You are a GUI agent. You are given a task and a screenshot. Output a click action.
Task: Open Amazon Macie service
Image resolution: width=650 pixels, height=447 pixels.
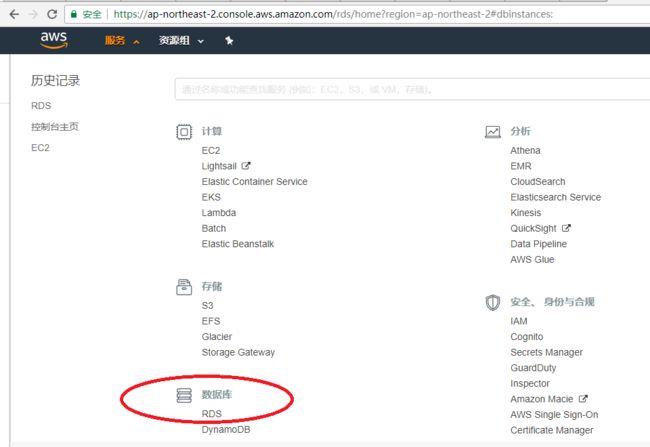(542, 399)
